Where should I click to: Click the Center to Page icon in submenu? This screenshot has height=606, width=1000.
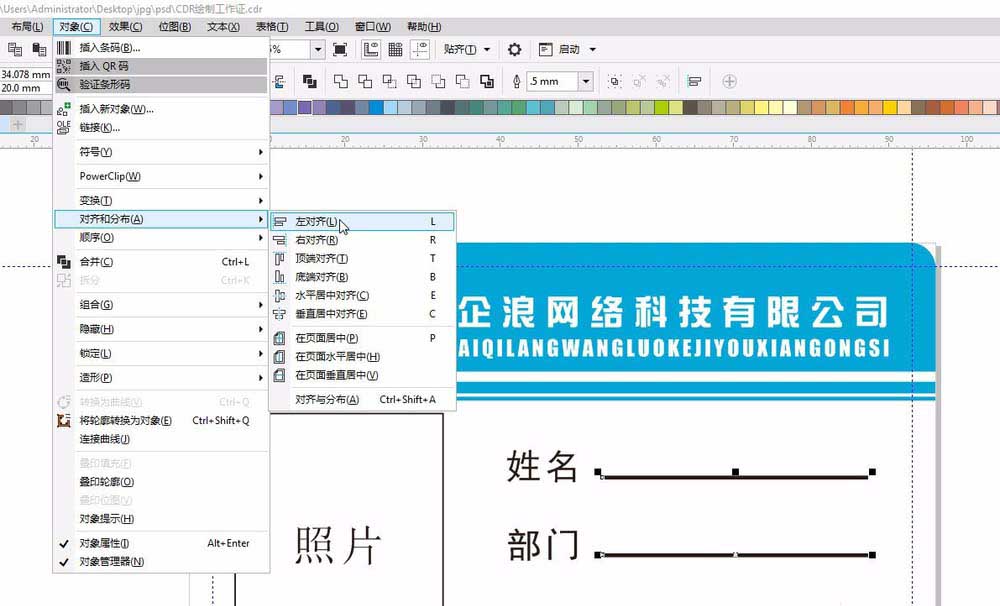[279, 338]
